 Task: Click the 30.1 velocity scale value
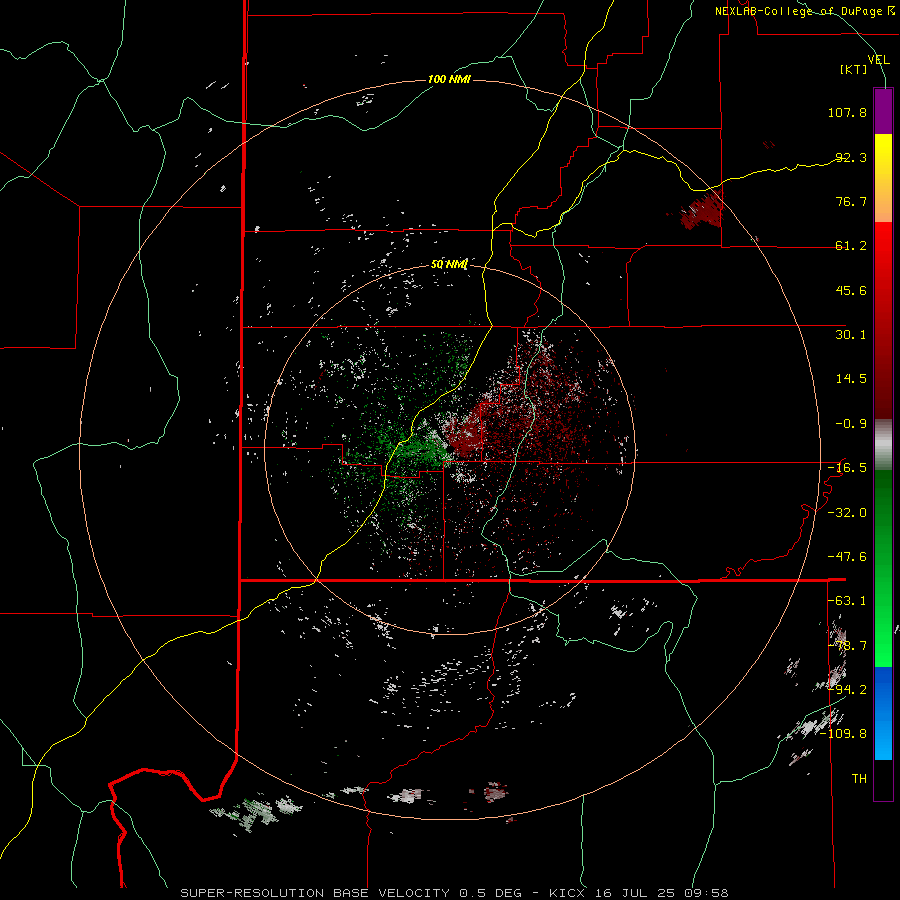click(x=851, y=335)
